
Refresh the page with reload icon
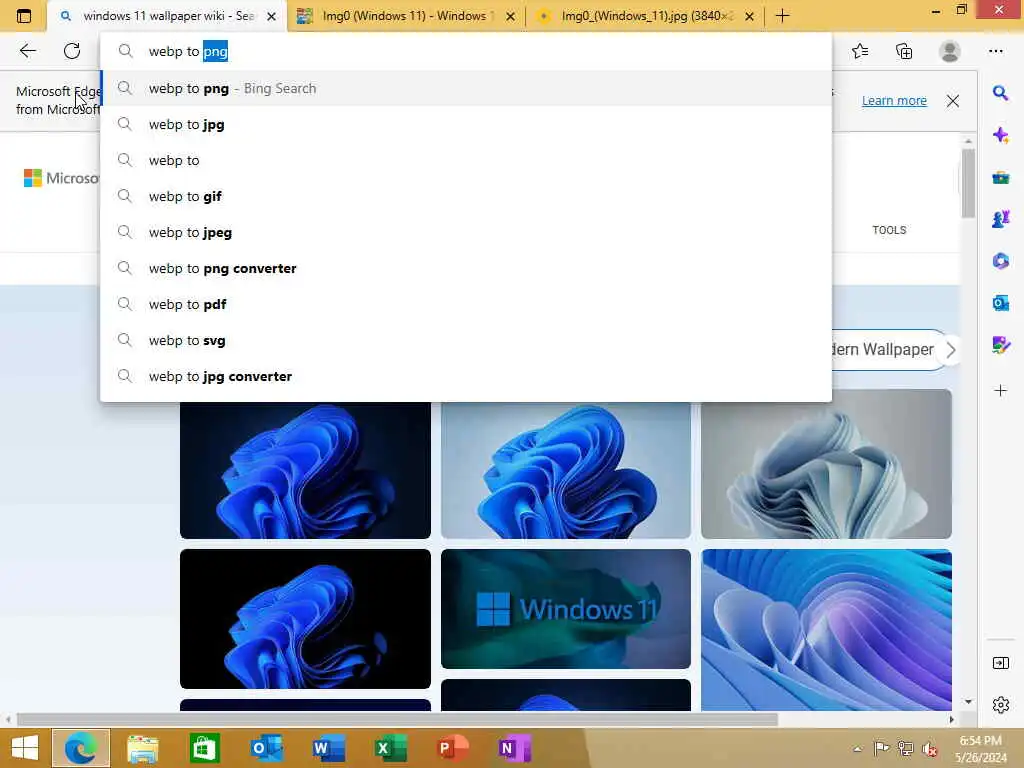point(72,51)
